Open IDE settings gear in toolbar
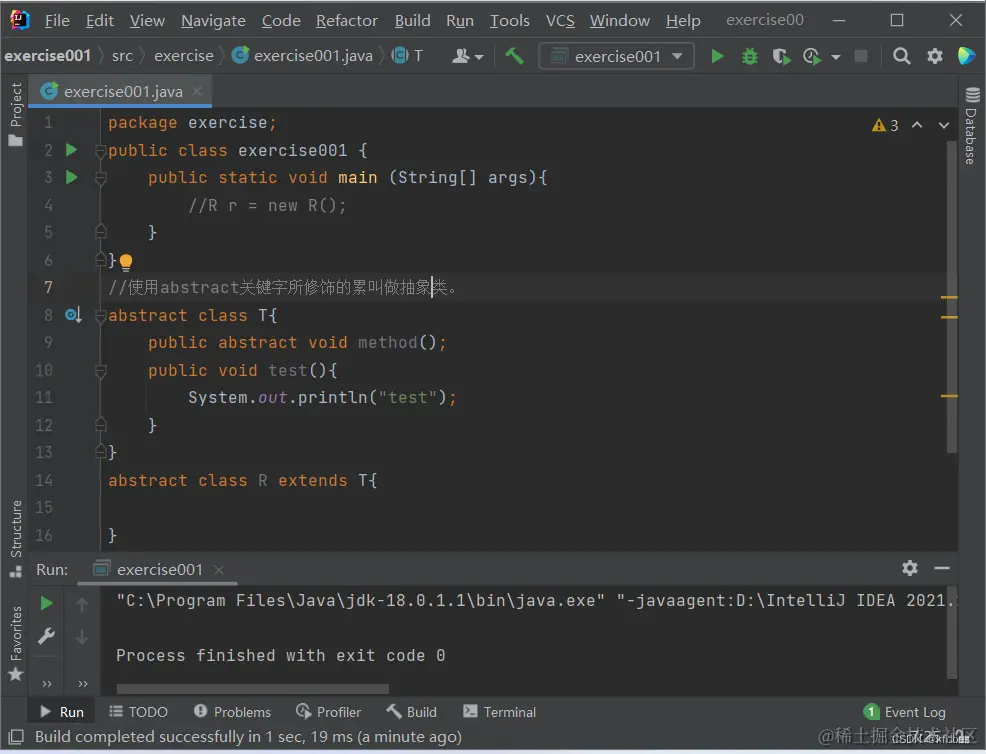 click(935, 57)
